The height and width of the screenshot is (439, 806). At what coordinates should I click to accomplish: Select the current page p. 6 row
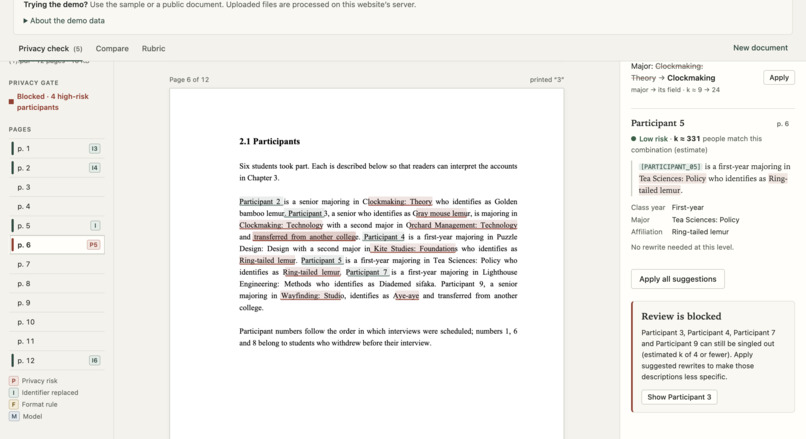(x=57, y=245)
